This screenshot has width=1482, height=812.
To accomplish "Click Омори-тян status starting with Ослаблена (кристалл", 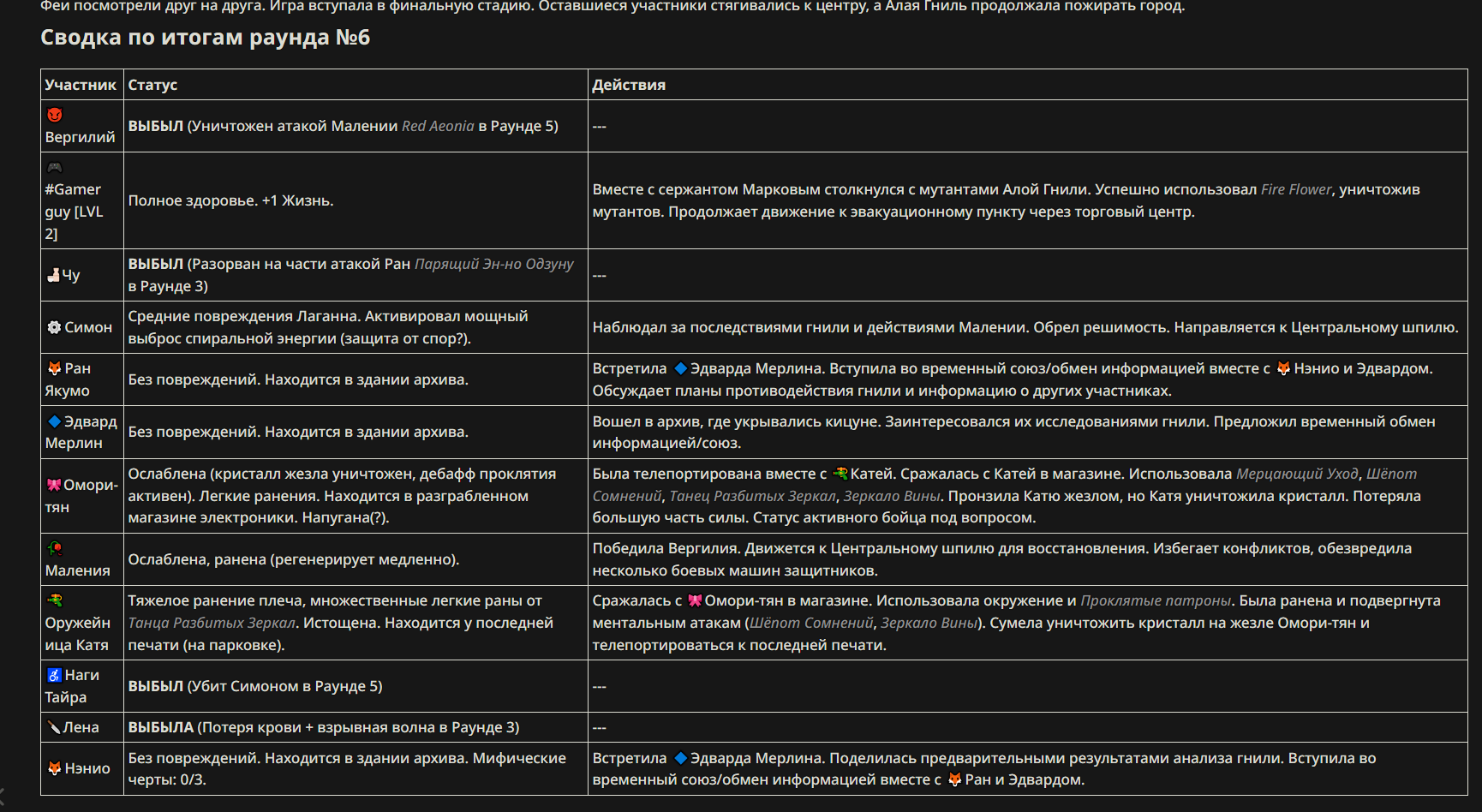I will 343,496.
